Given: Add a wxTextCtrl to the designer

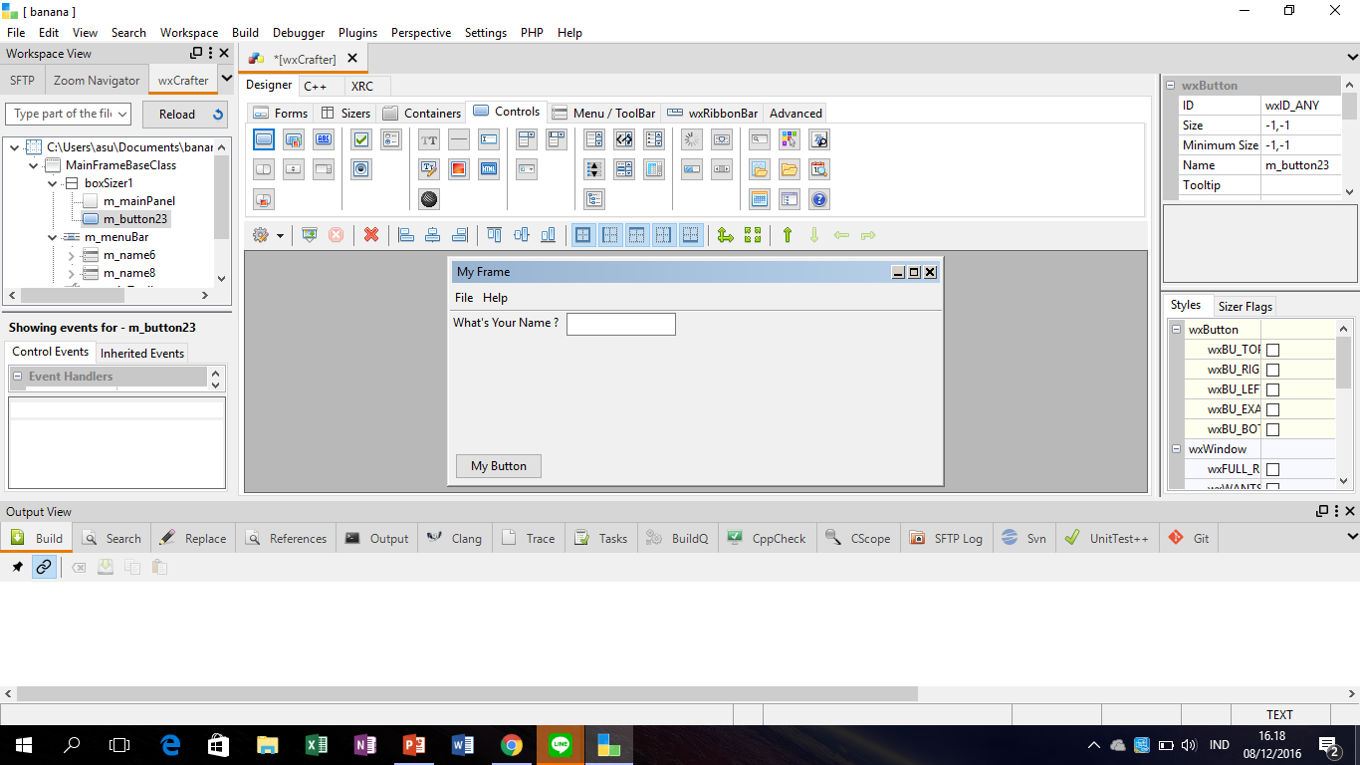Looking at the screenshot, I should point(488,139).
